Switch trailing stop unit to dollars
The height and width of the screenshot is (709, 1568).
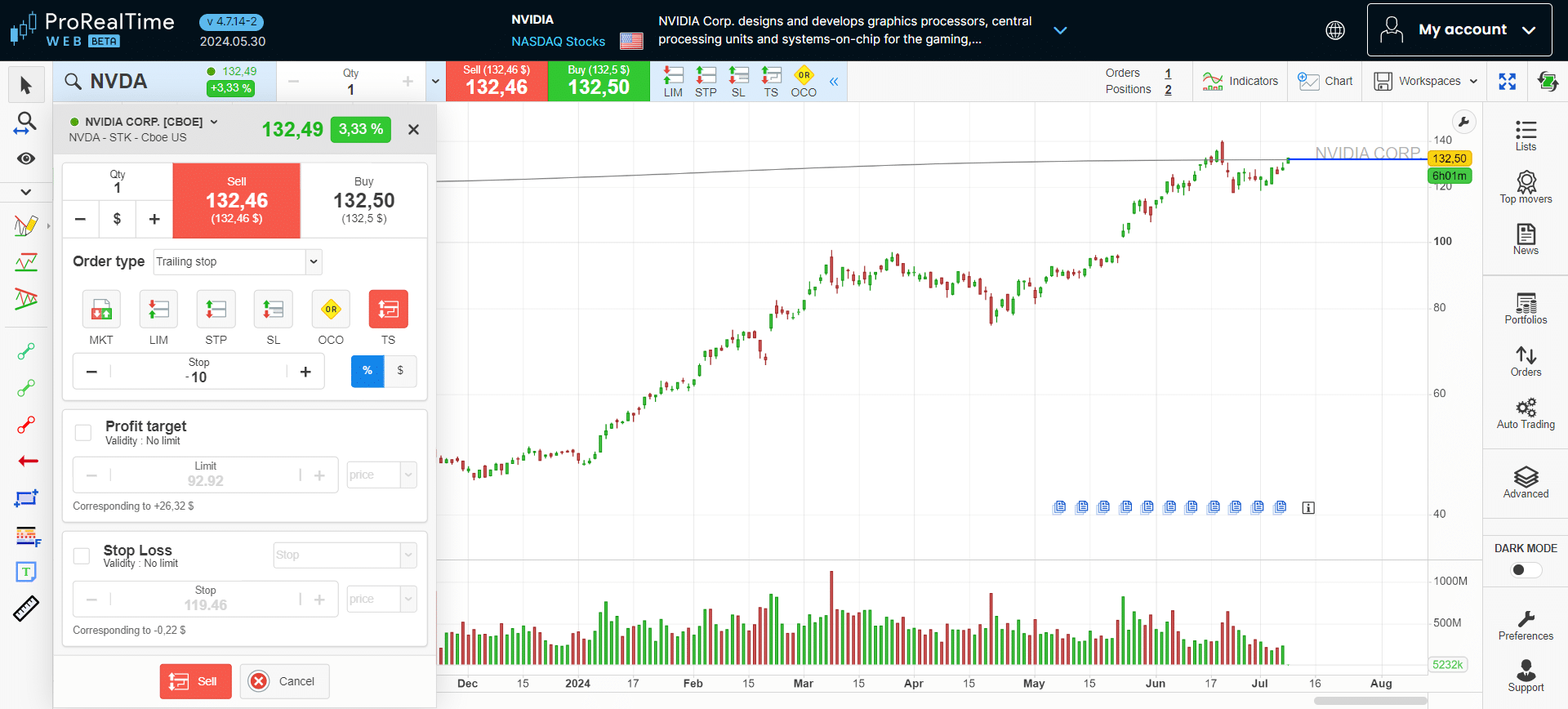(400, 371)
